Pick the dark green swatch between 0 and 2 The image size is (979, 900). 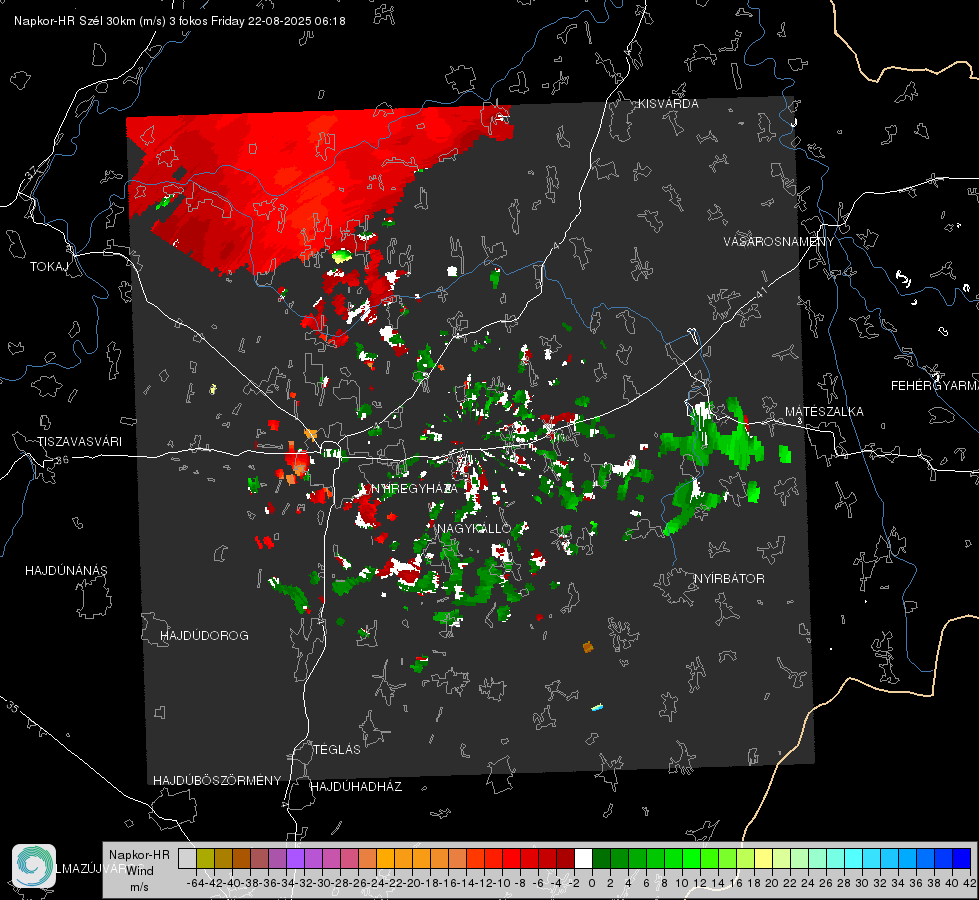coord(601,858)
